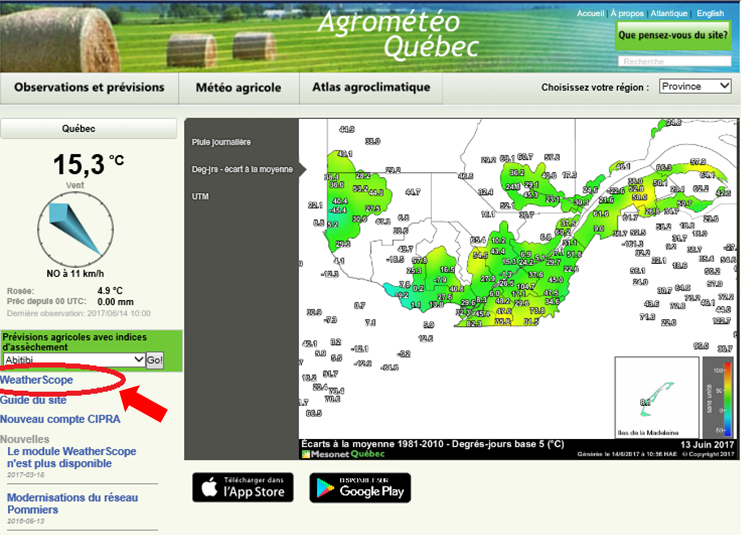
Task: Expand the Choisissez votre région dropdown
Action: [x=696, y=87]
